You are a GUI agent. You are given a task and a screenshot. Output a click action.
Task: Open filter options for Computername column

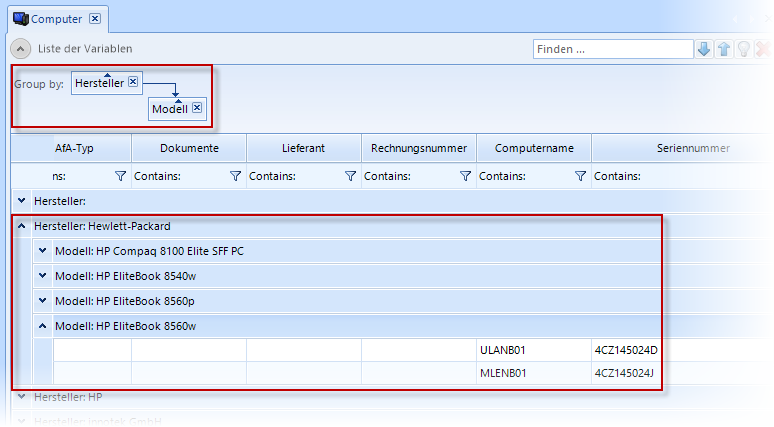pos(580,176)
